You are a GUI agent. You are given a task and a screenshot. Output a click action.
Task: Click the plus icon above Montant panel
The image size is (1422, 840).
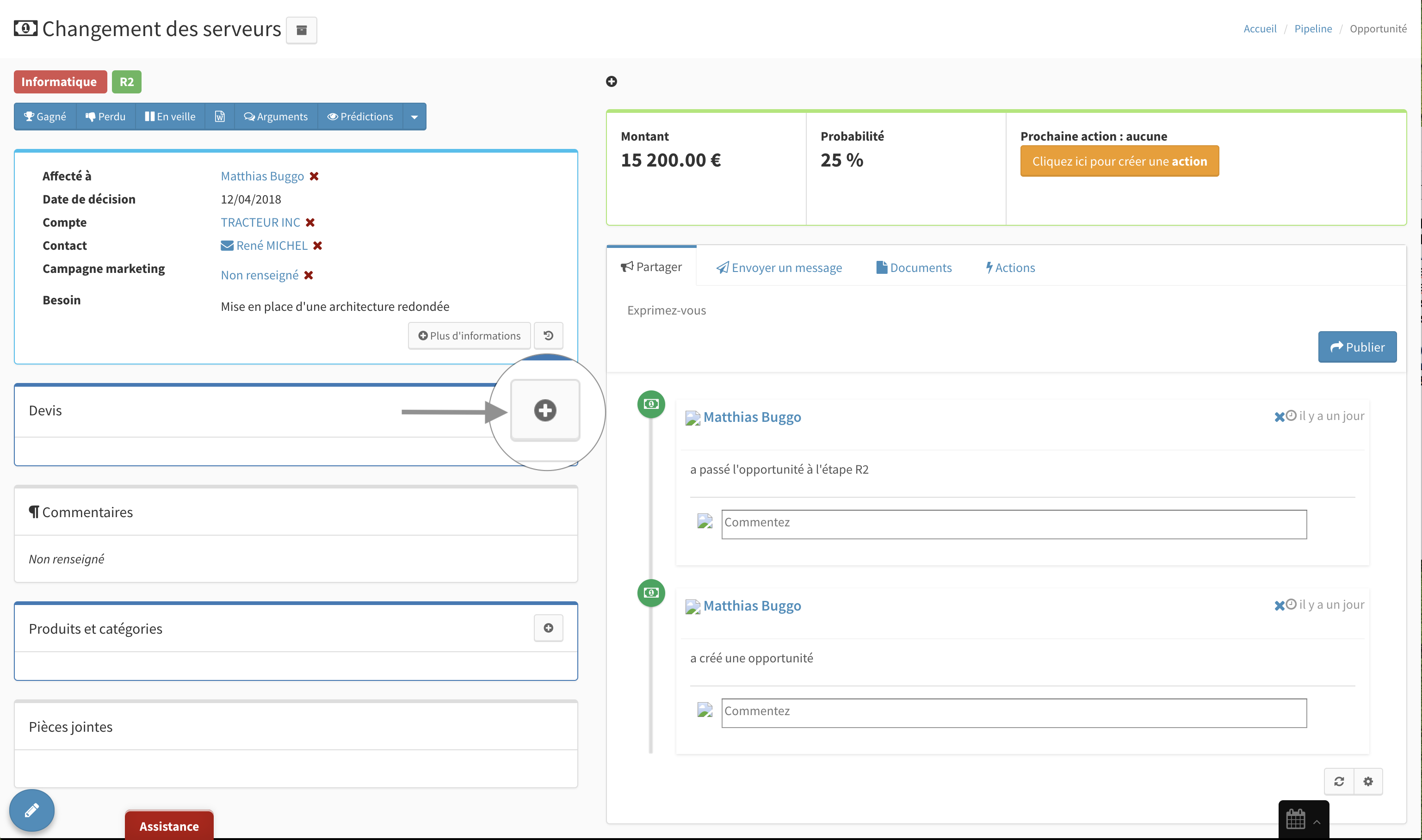(612, 81)
